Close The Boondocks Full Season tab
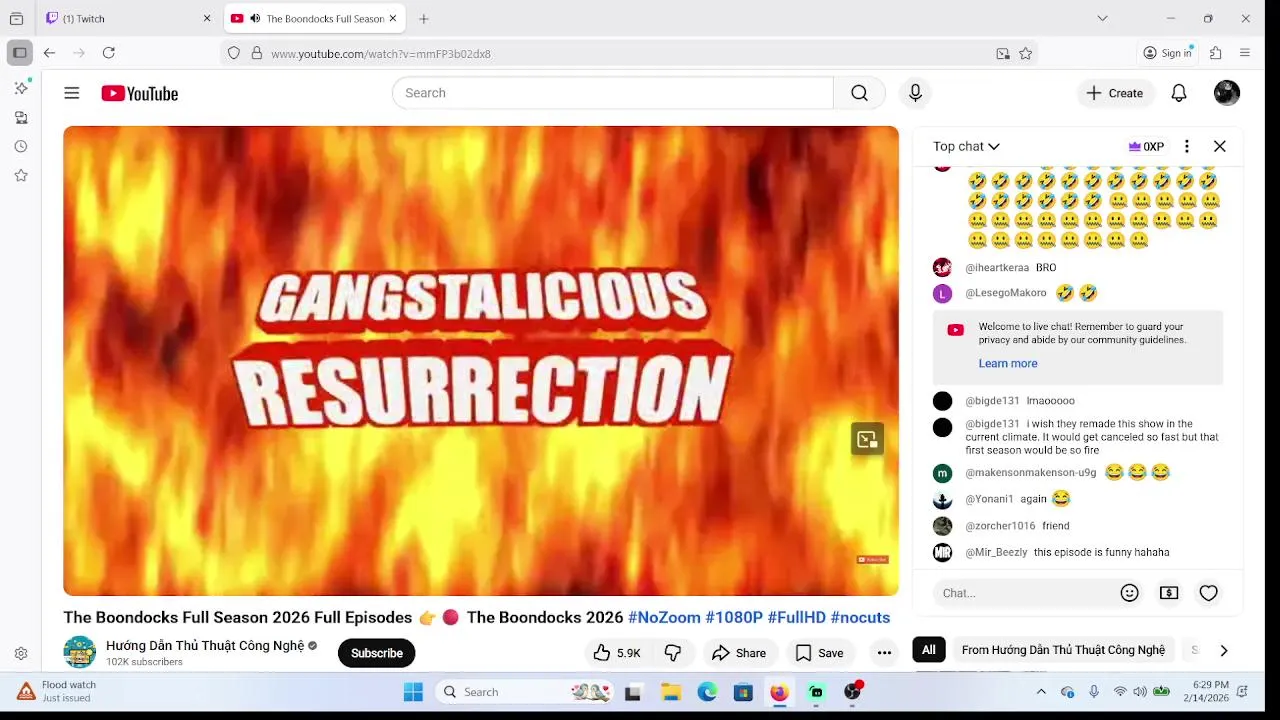Screen dimensions: 1280x720 click(x=393, y=18)
